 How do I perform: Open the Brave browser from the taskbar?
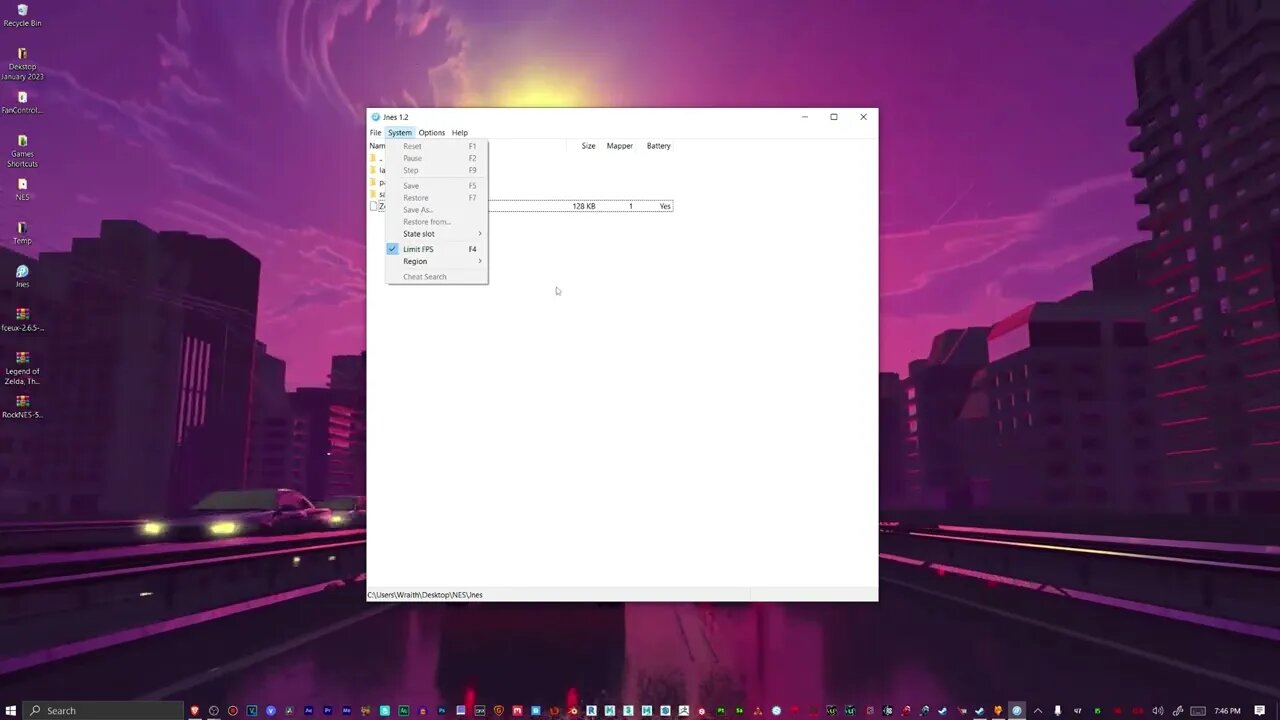[x=195, y=710]
